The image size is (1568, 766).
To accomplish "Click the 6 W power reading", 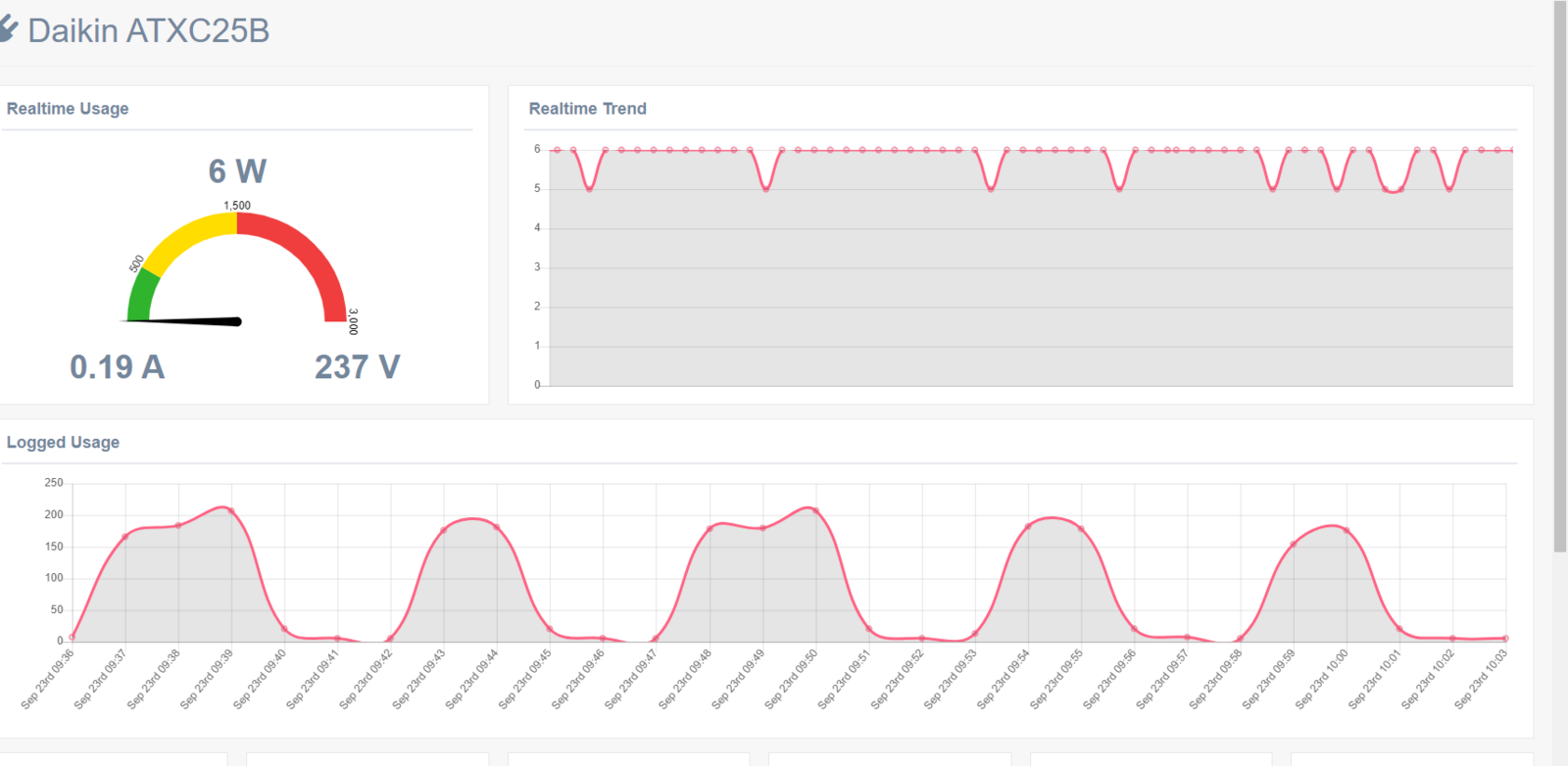I will pos(237,171).
